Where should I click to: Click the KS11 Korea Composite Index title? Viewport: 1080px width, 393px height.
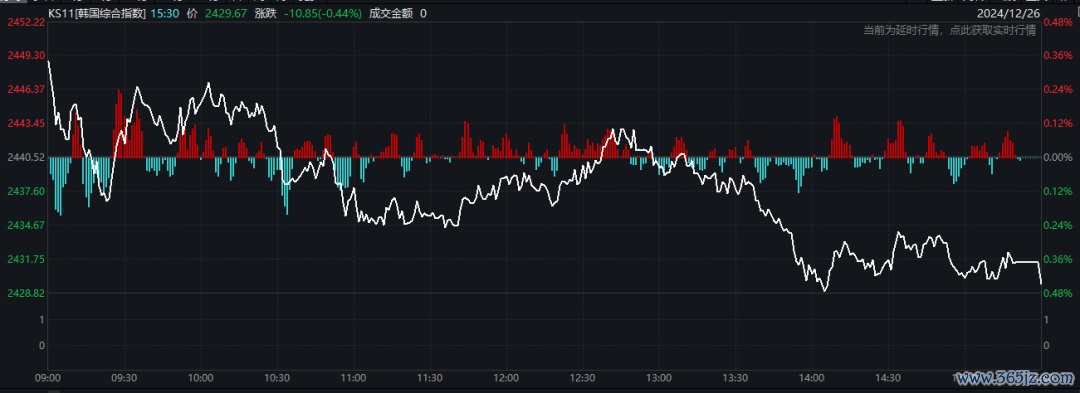pyautogui.click(x=97, y=13)
